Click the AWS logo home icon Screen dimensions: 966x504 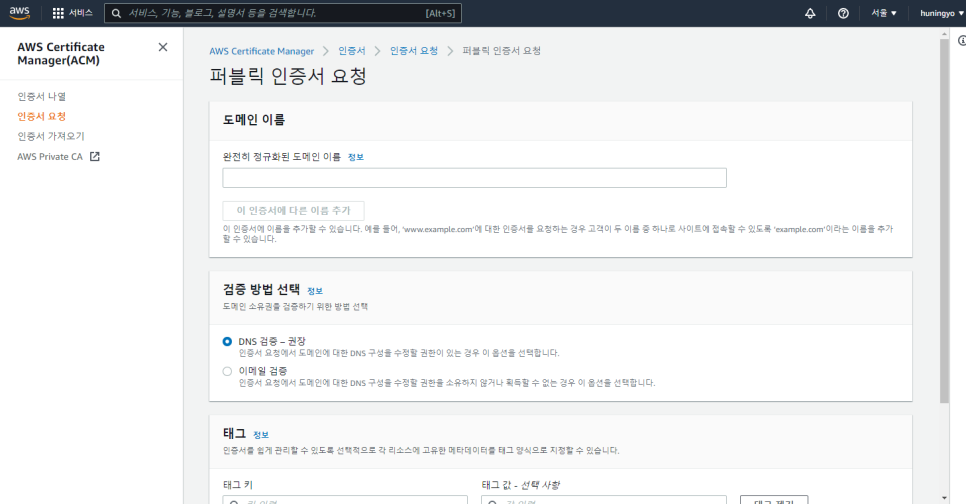20,13
